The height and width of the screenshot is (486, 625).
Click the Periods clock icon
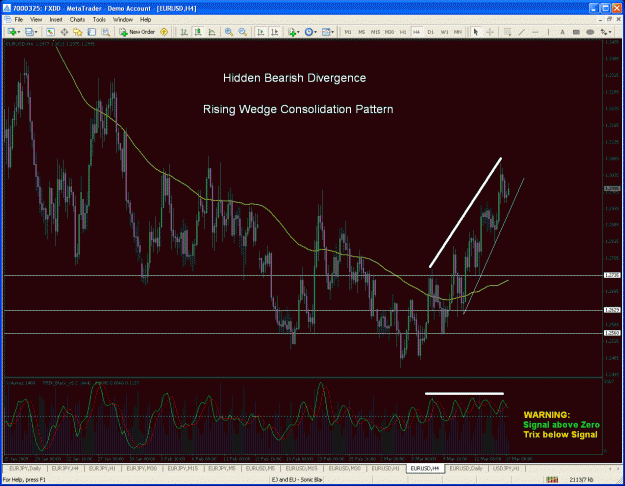[309, 32]
